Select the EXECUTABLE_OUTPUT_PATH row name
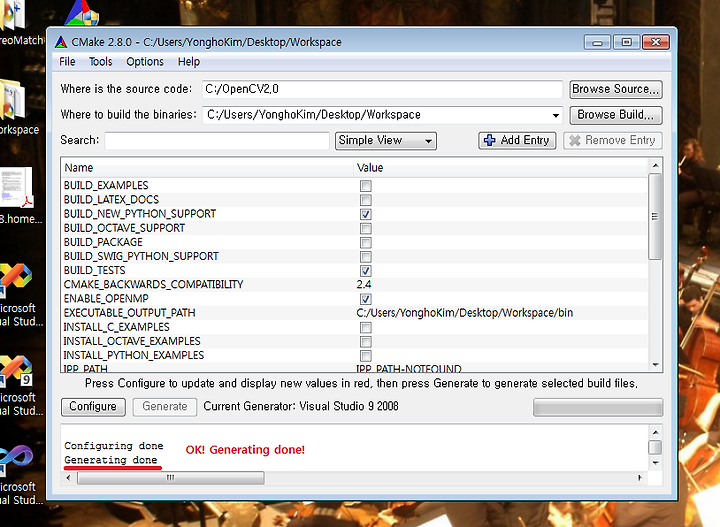This screenshot has width=720, height=527. coord(129,313)
